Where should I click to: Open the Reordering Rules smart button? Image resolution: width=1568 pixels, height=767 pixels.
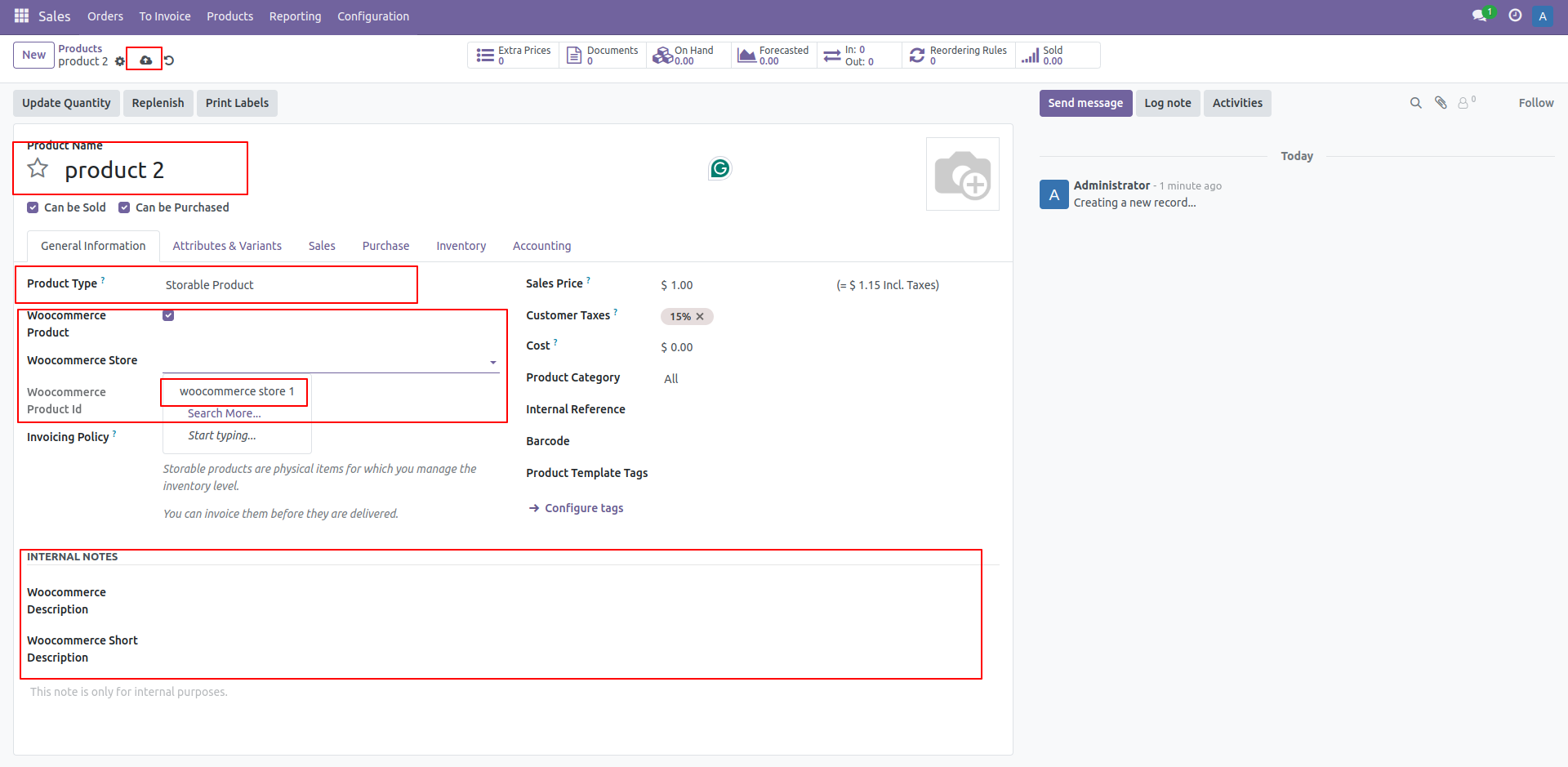957,55
